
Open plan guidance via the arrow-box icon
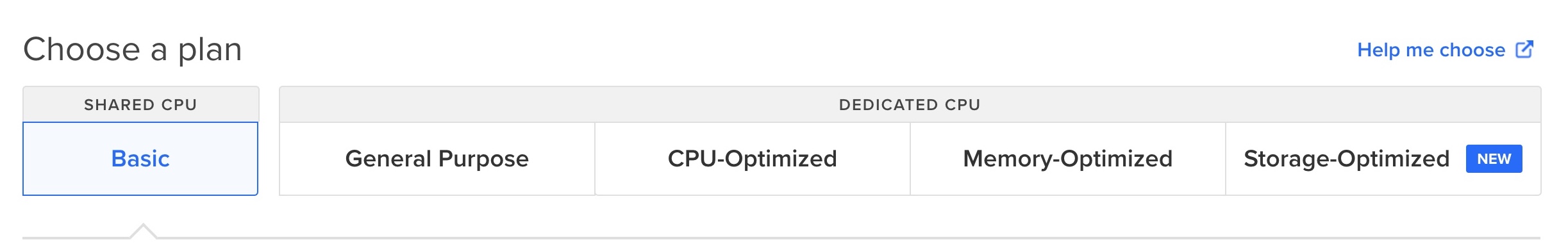pos(1524,49)
